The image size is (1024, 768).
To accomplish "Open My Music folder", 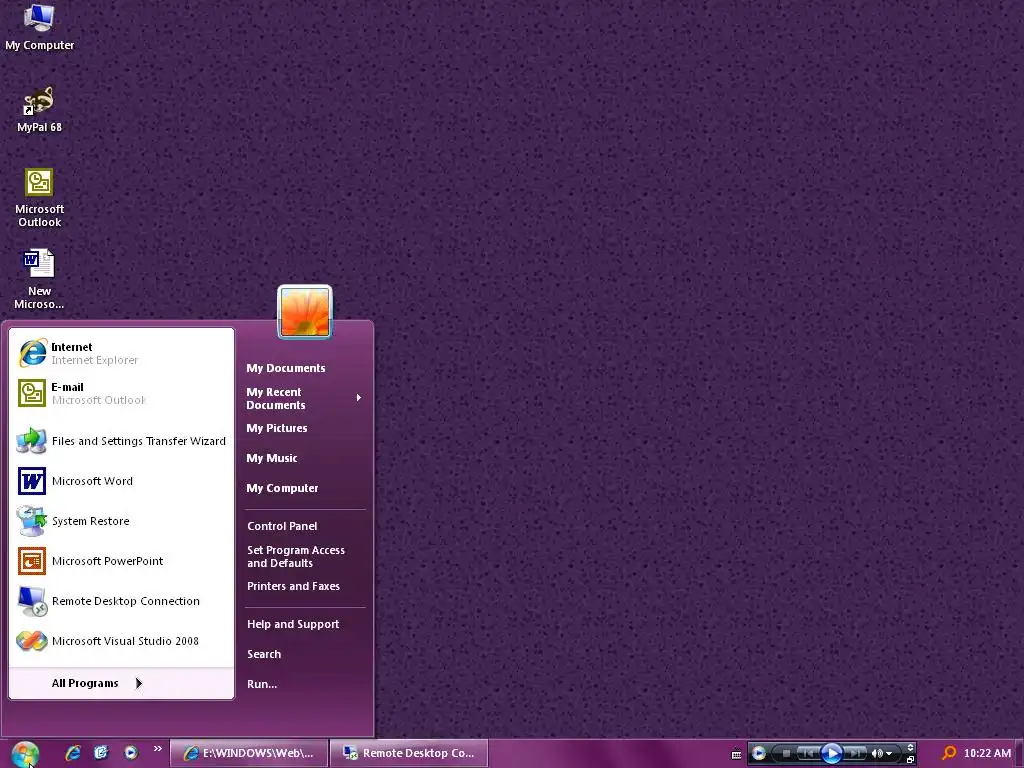I will click(x=272, y=458).
